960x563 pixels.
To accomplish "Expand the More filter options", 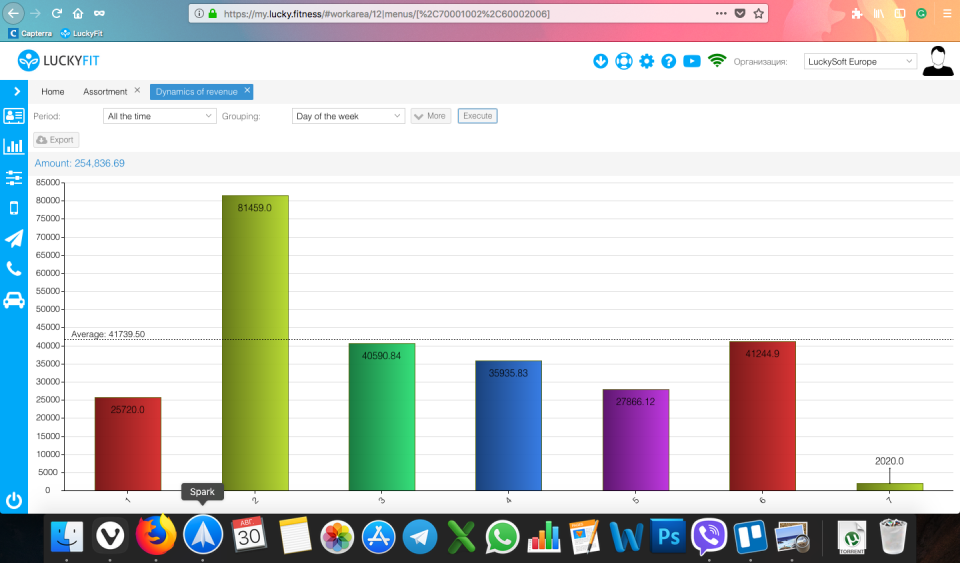I will tap(430, 116).
